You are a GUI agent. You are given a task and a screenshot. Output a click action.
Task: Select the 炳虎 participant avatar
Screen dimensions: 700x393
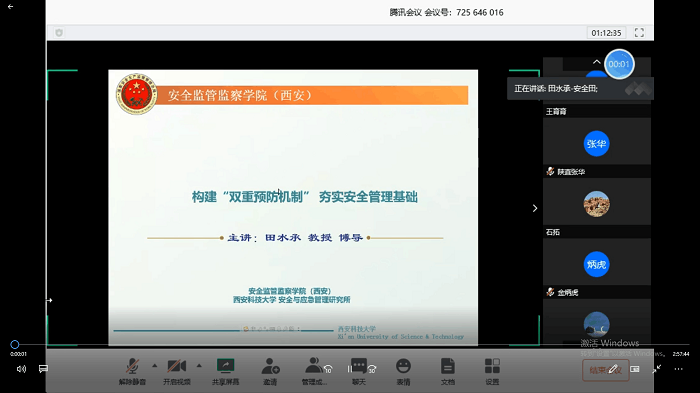[x=596, y=264]
